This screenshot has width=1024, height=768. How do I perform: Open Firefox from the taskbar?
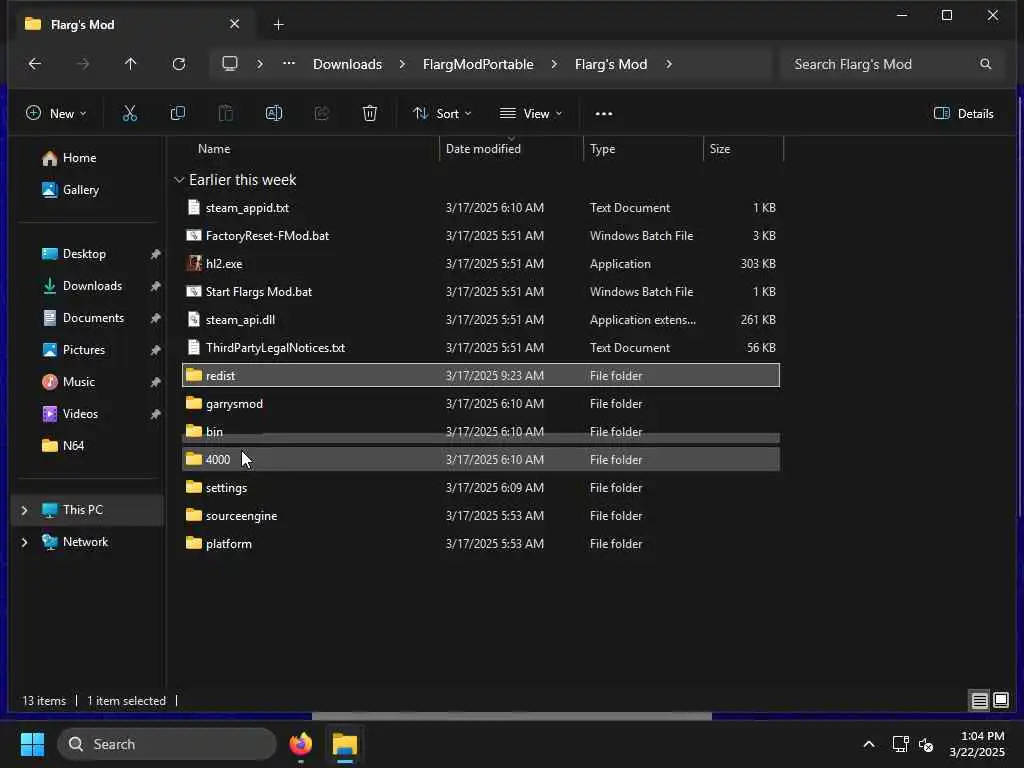point(301,744)
